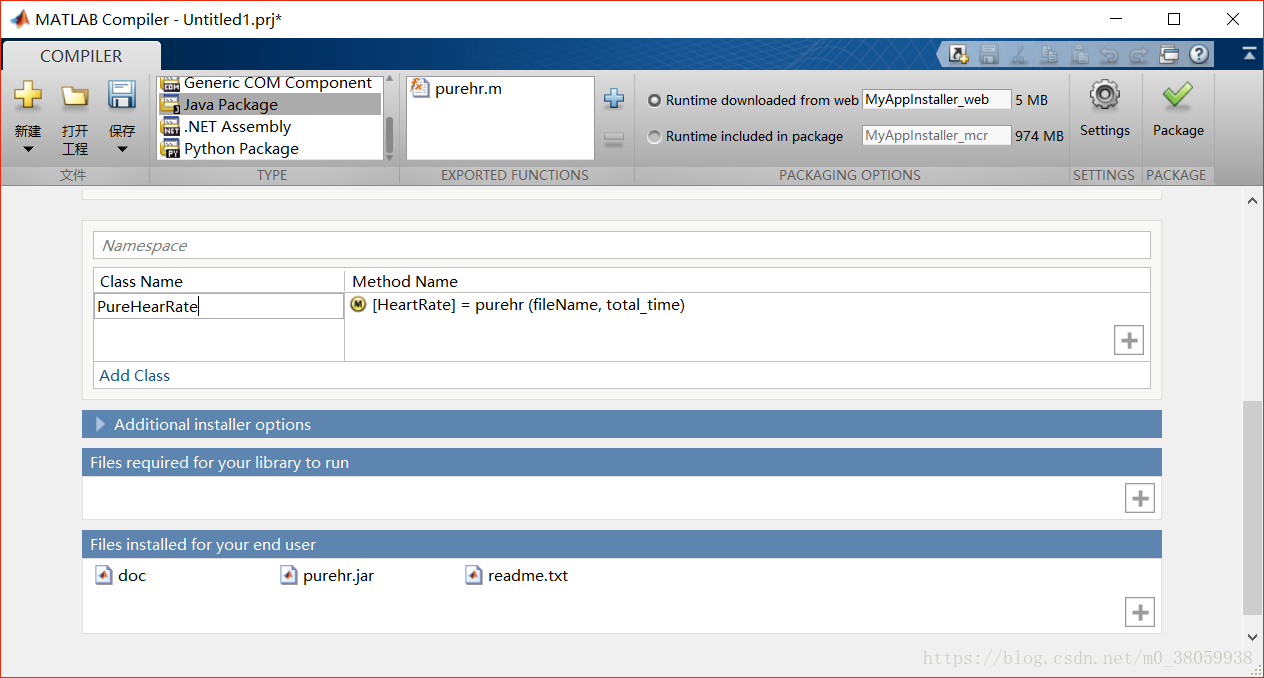Image resolution: width=1264 pixels, height=678 pixels.
Task: Click the copy icon in quick access
Action: point(1049,55)
